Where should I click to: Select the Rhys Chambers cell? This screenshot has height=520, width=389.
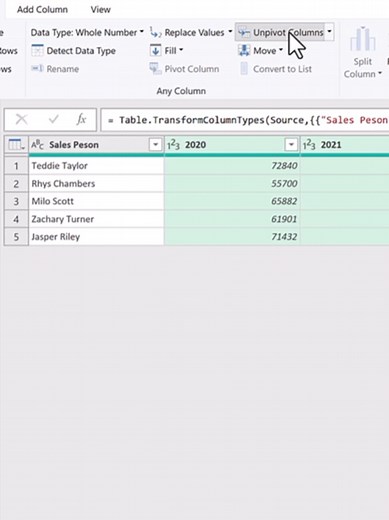tap(96, 183)
